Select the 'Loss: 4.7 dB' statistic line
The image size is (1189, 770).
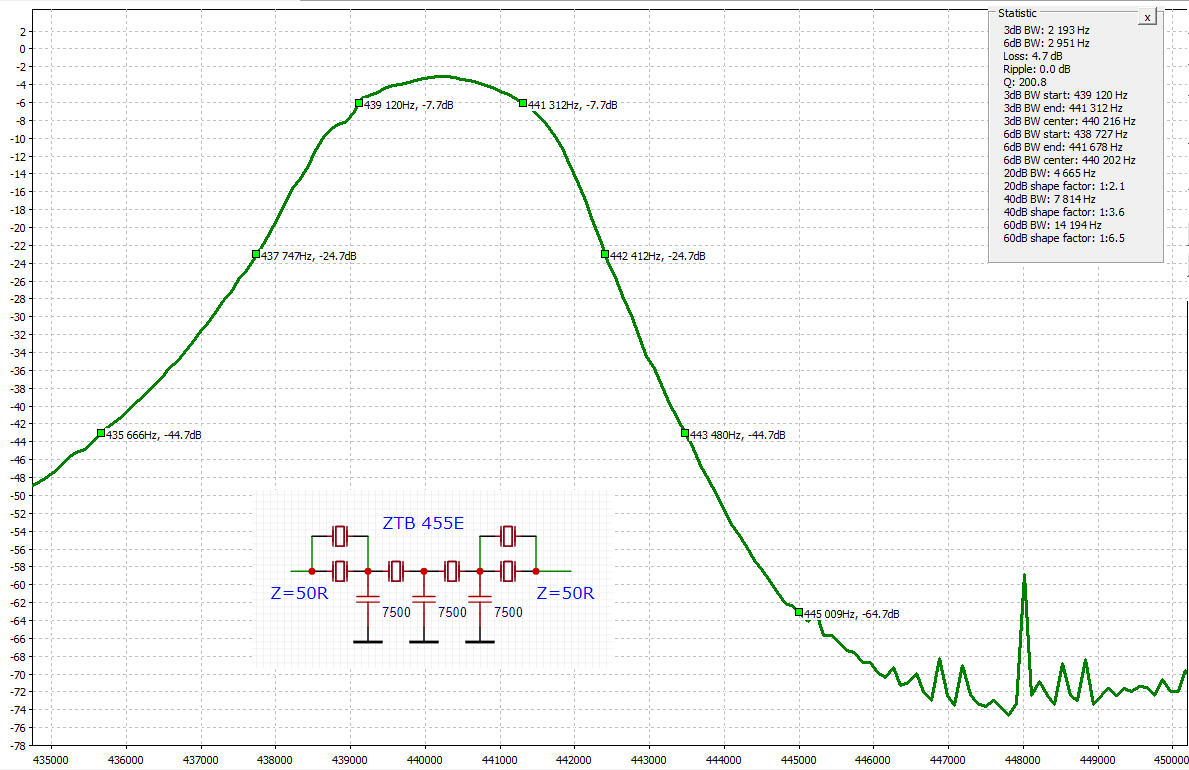[1034, 56]
